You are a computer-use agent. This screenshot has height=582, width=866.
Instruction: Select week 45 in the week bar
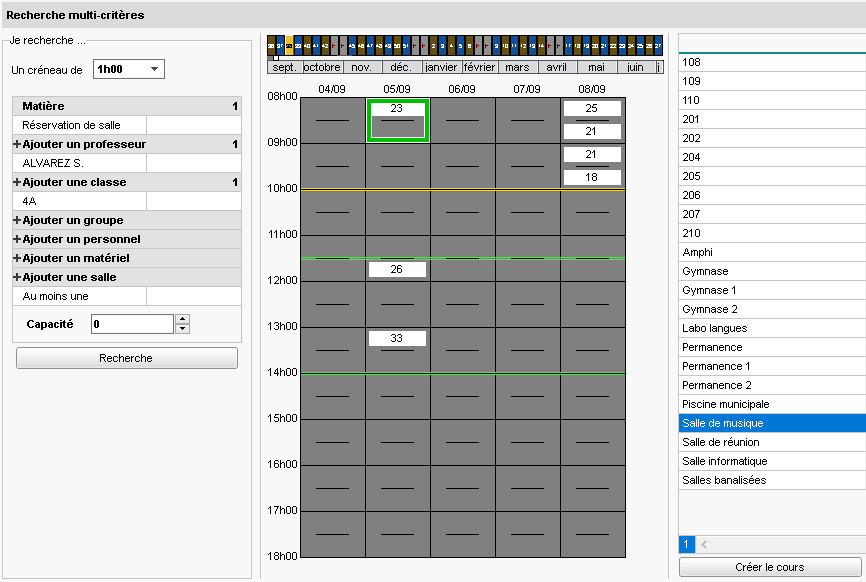(x=352, y=45)
